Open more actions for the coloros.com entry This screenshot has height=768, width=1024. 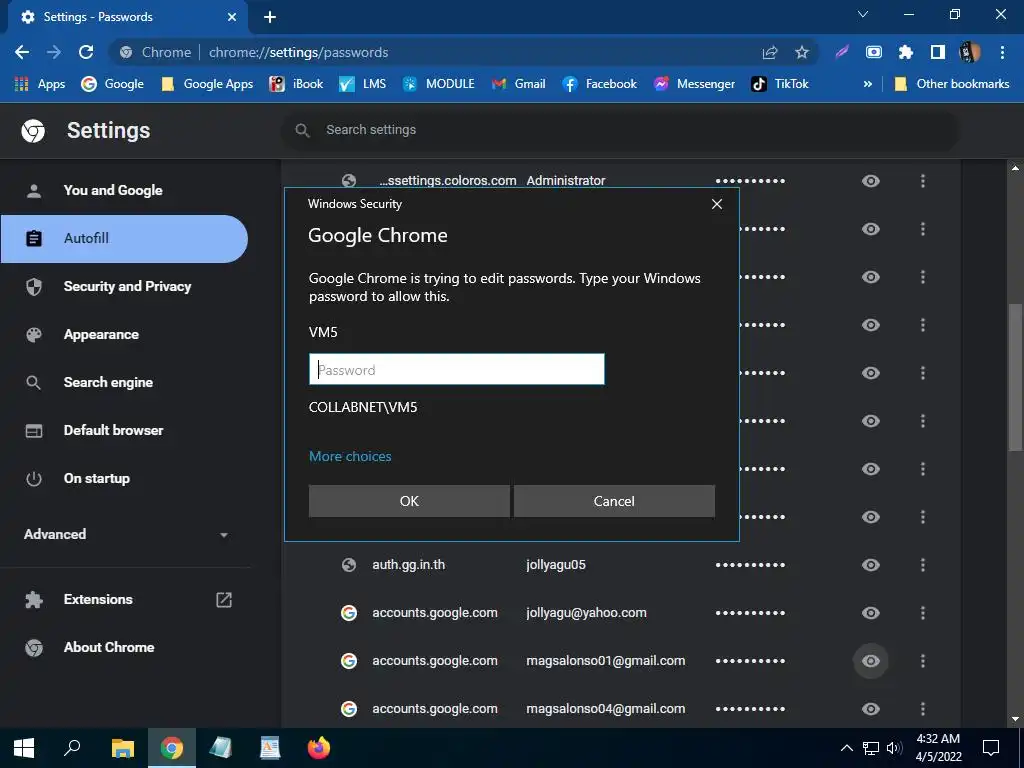tap(923, 181)
